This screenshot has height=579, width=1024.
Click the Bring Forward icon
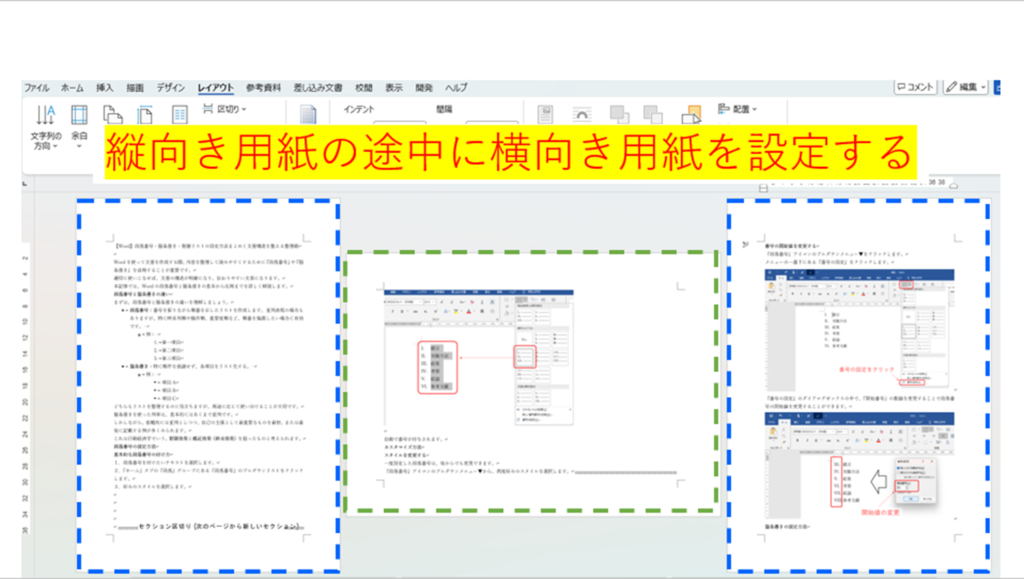(619, 114)
